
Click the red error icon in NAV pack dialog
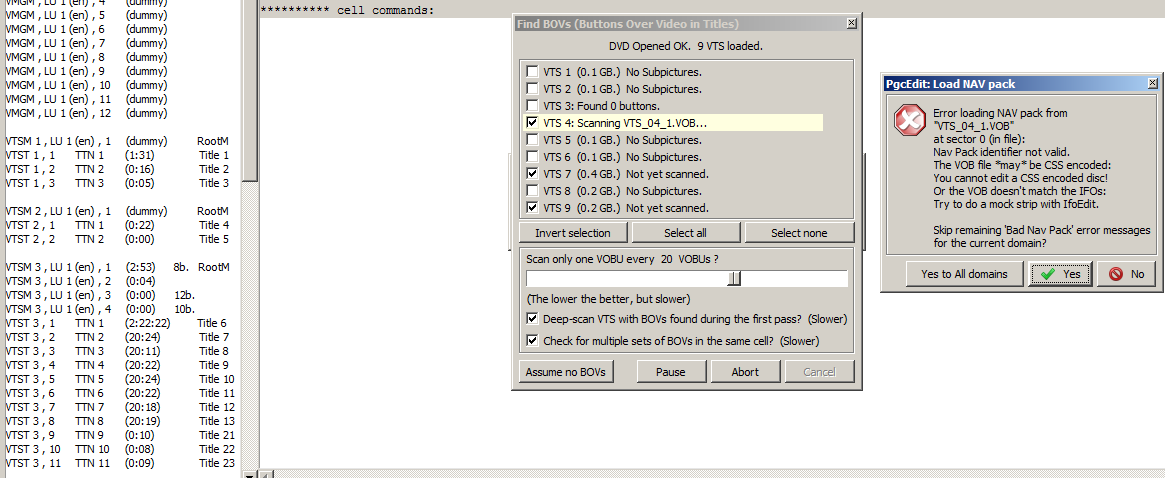909,120
